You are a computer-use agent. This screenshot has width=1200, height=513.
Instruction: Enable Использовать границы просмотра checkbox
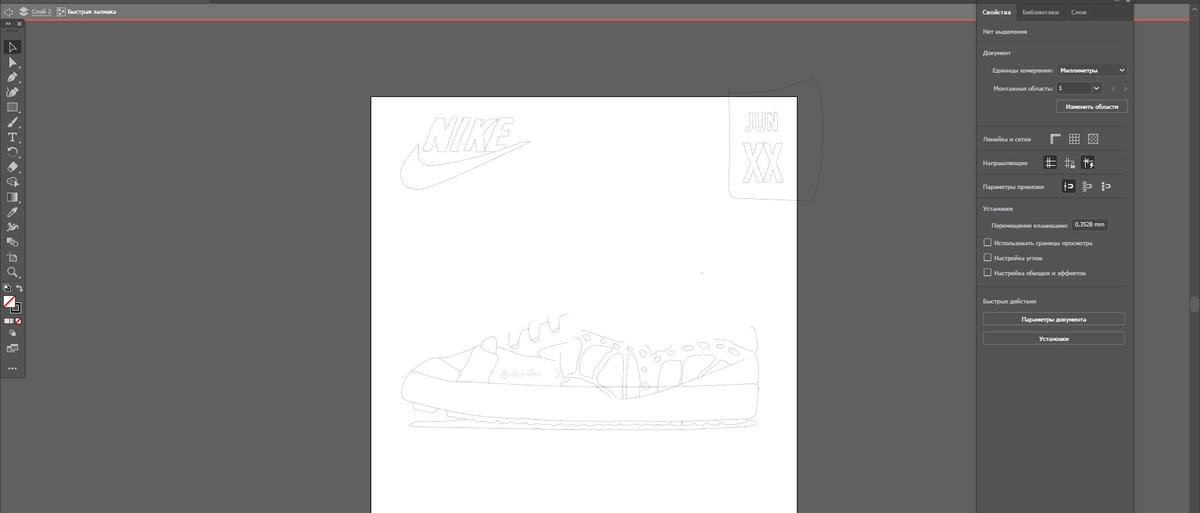(987, 243)
